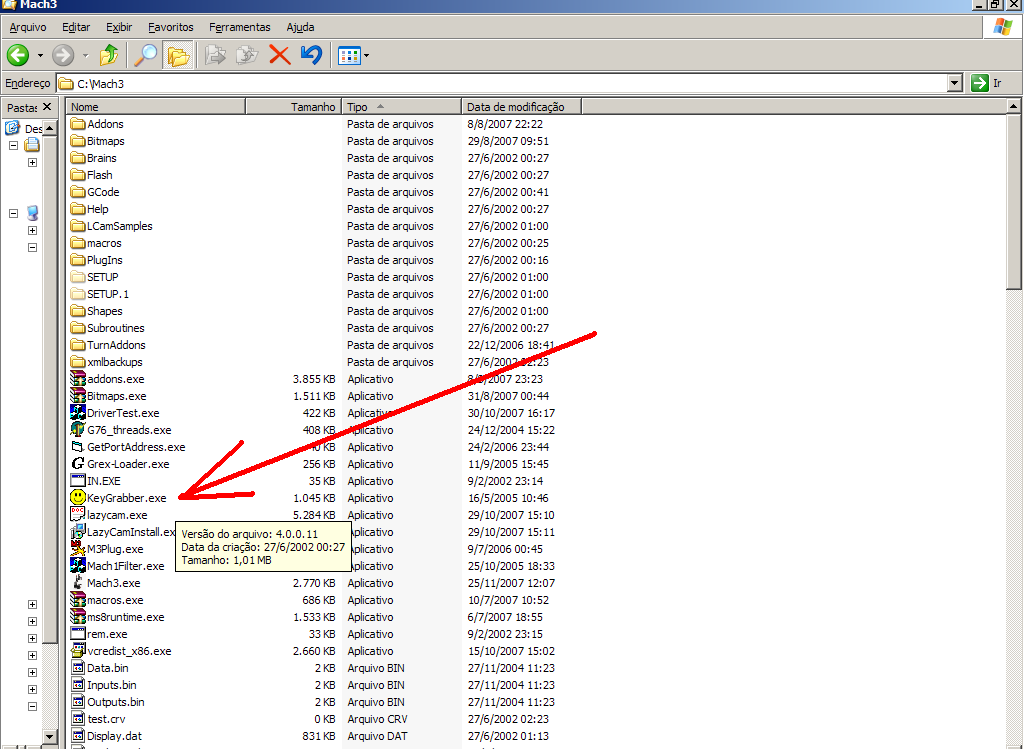Open the Forward button history dropdown
Viewport: 1024px width, 749px height.
(x=85, y=56)
